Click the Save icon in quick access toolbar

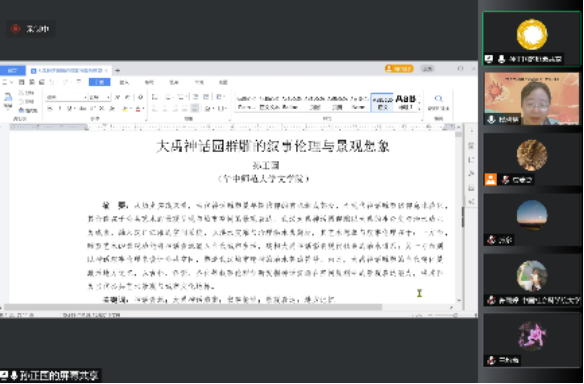coord(22,82)
